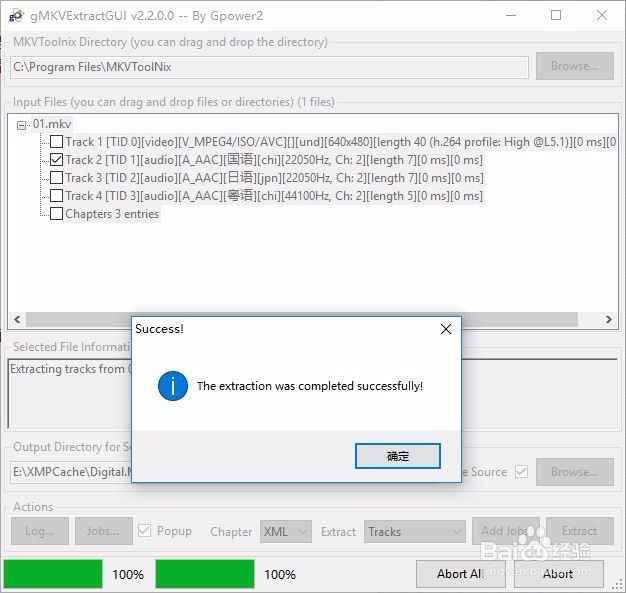Check the Track 1 video checkbox
The image size is (626, 593).
pyautogui.click(x=56, y=141)
